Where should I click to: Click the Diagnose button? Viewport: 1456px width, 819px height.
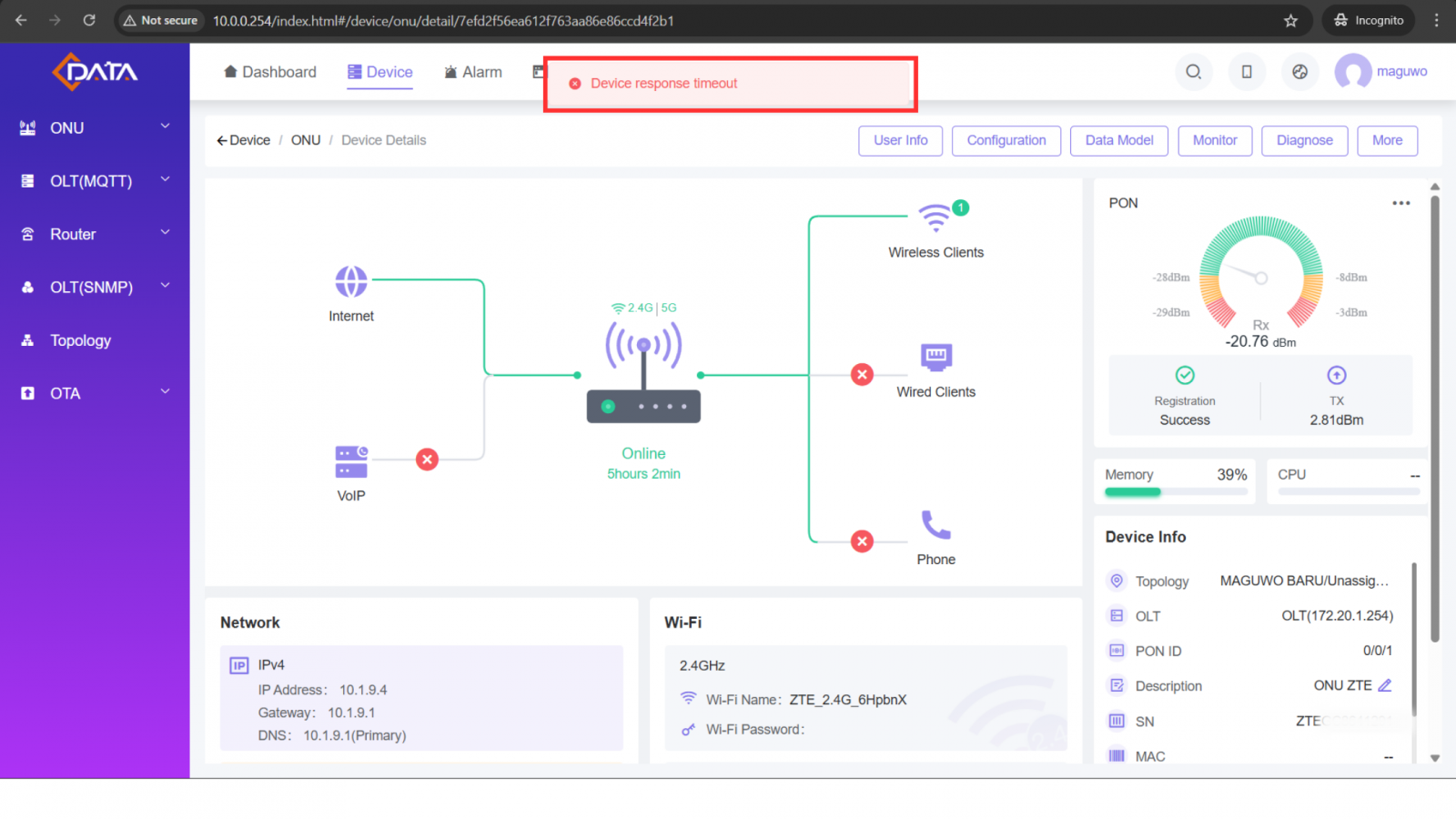pyautogui.click(x=1304, y=140)
